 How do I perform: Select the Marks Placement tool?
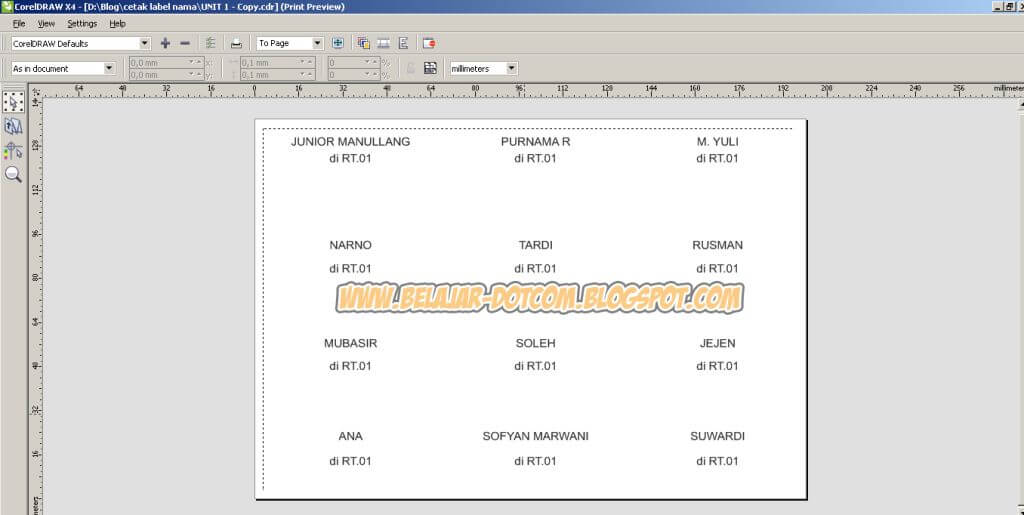point(14,151)
